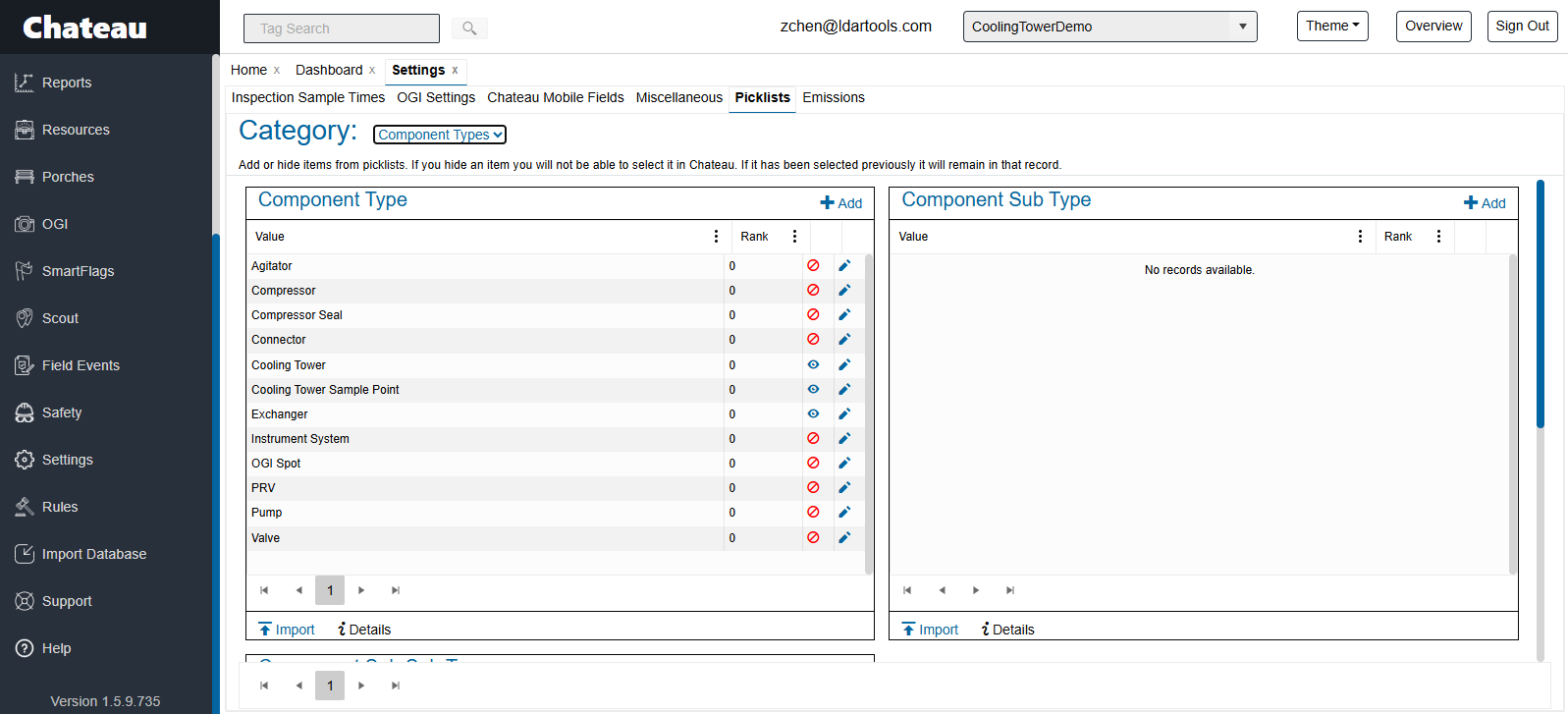
Task: Edit the Compressor Seal entry
Action: point(844,314)
